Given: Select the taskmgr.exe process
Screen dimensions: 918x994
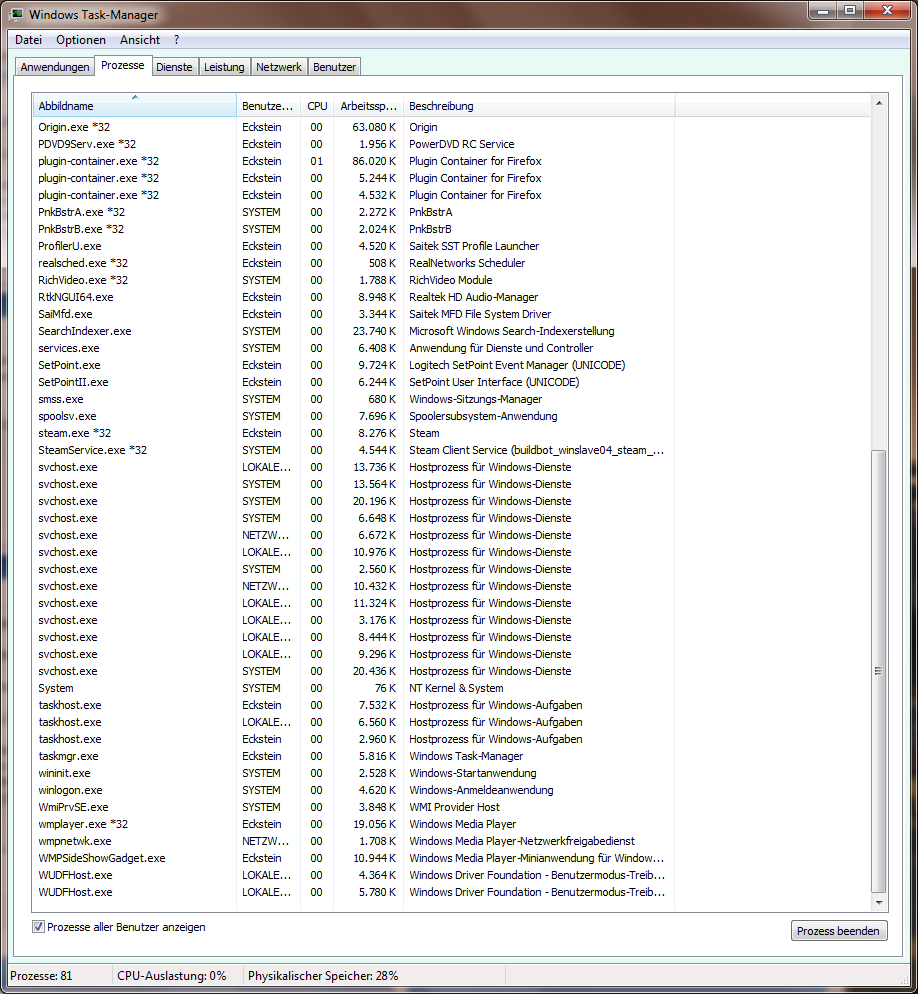Looking at the screenshot, I should (x=353, y=756).
